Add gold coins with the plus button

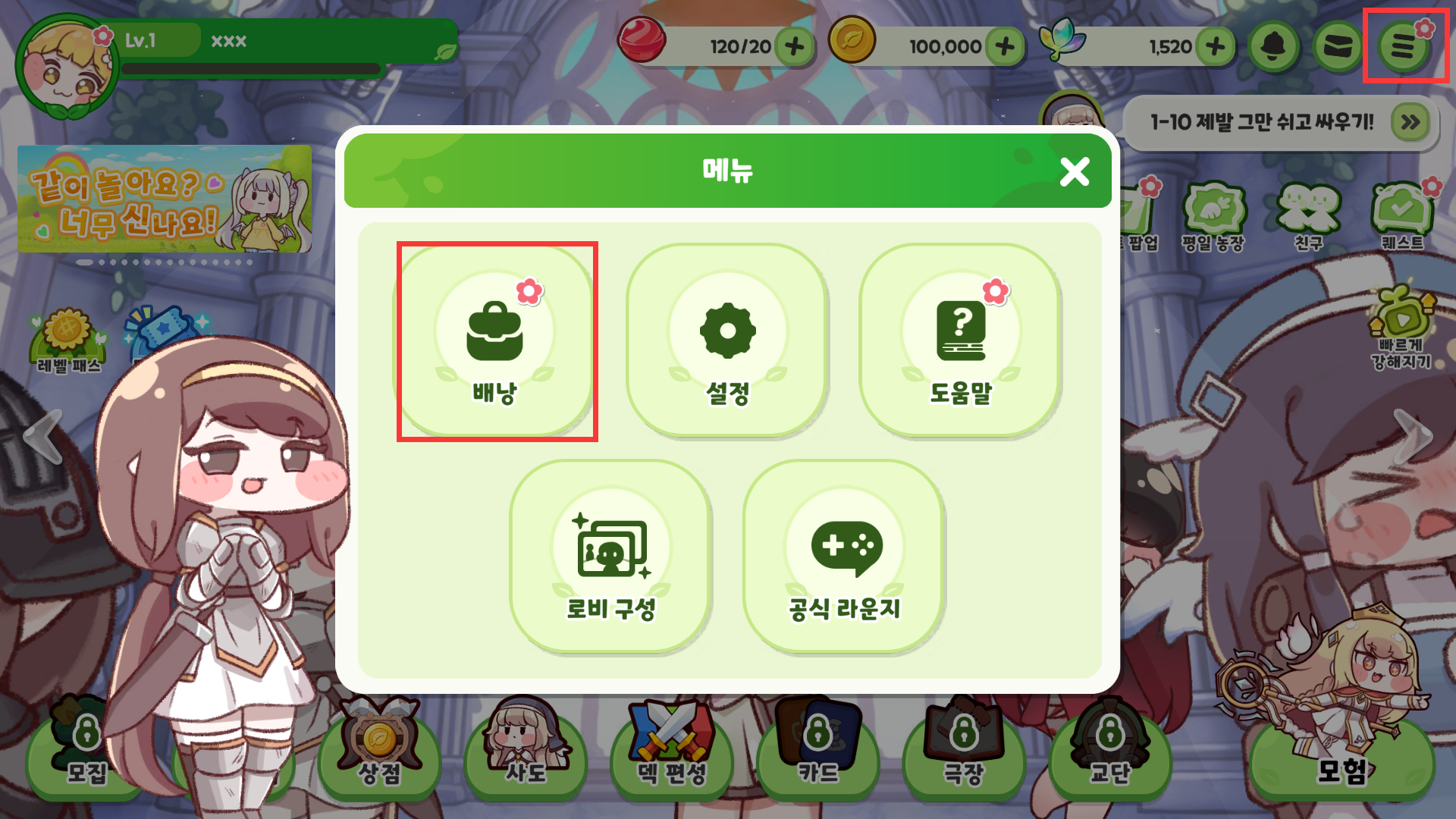tap(1006, 47)
